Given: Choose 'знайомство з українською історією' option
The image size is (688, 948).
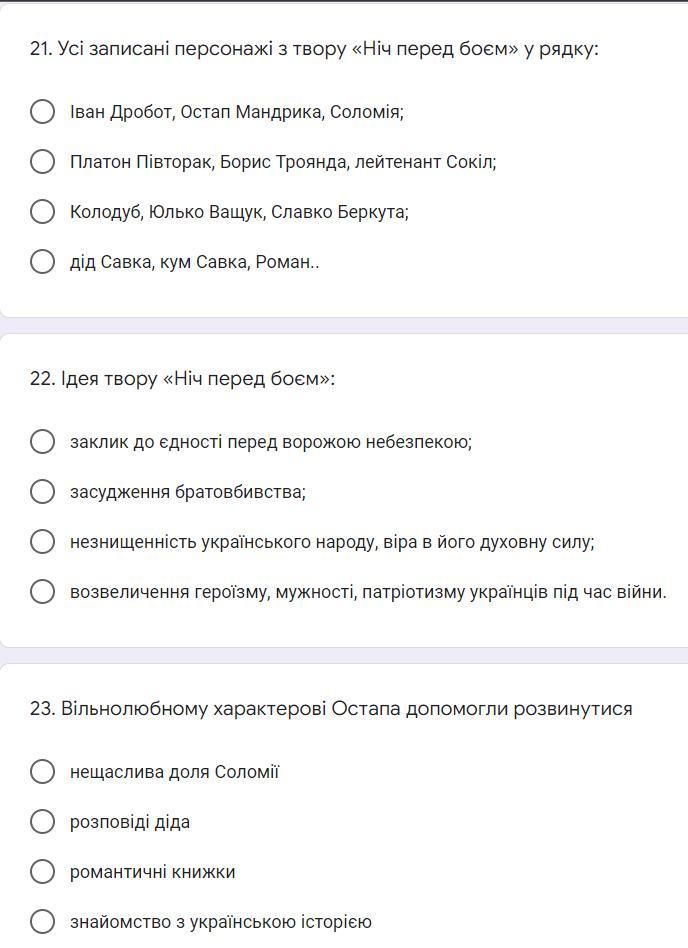Looking at the screenshot, I should 42,921.
